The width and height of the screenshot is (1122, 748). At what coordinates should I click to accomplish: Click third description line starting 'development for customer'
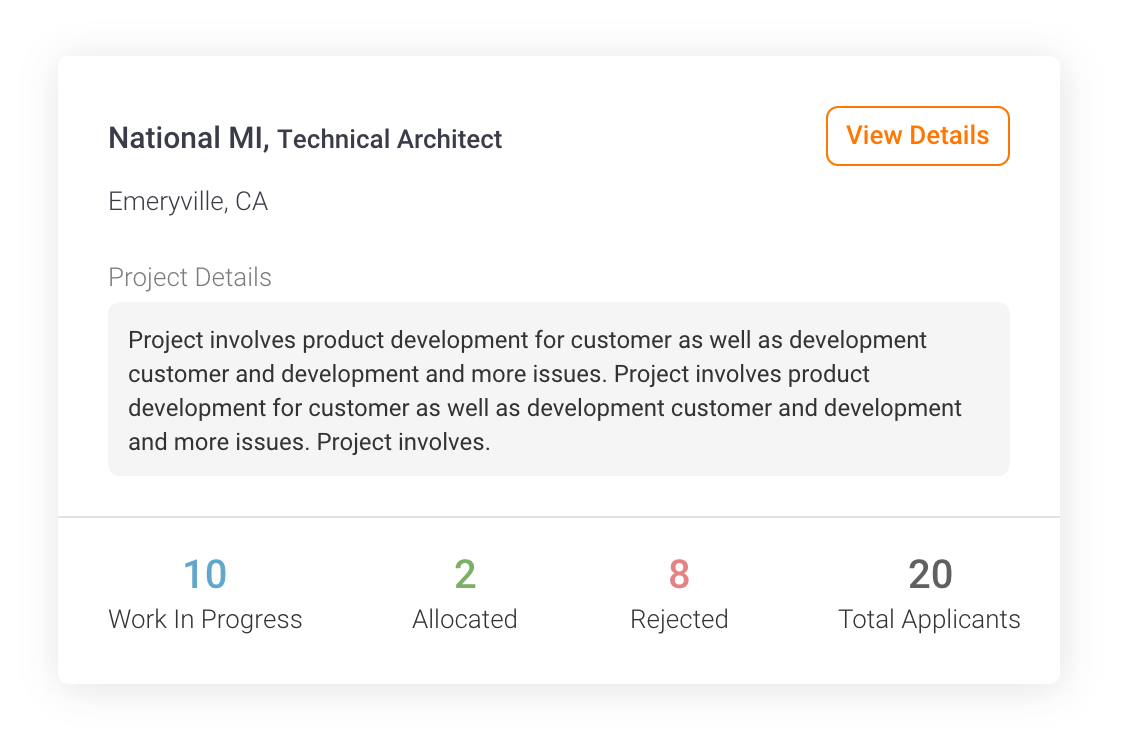tap(545, 408)
